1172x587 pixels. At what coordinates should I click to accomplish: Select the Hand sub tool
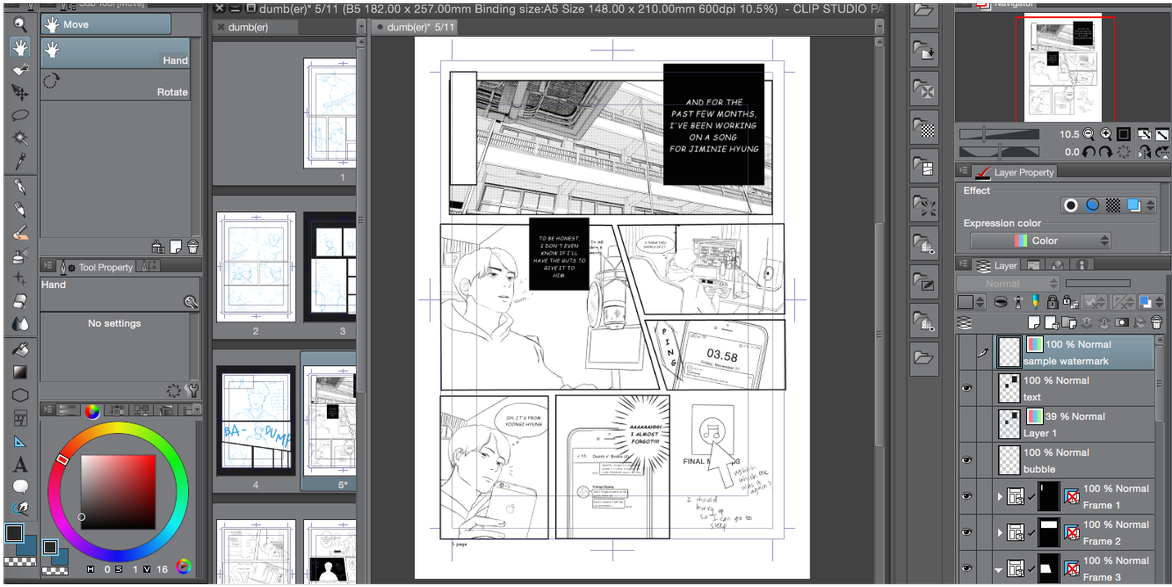click(115, 53)
